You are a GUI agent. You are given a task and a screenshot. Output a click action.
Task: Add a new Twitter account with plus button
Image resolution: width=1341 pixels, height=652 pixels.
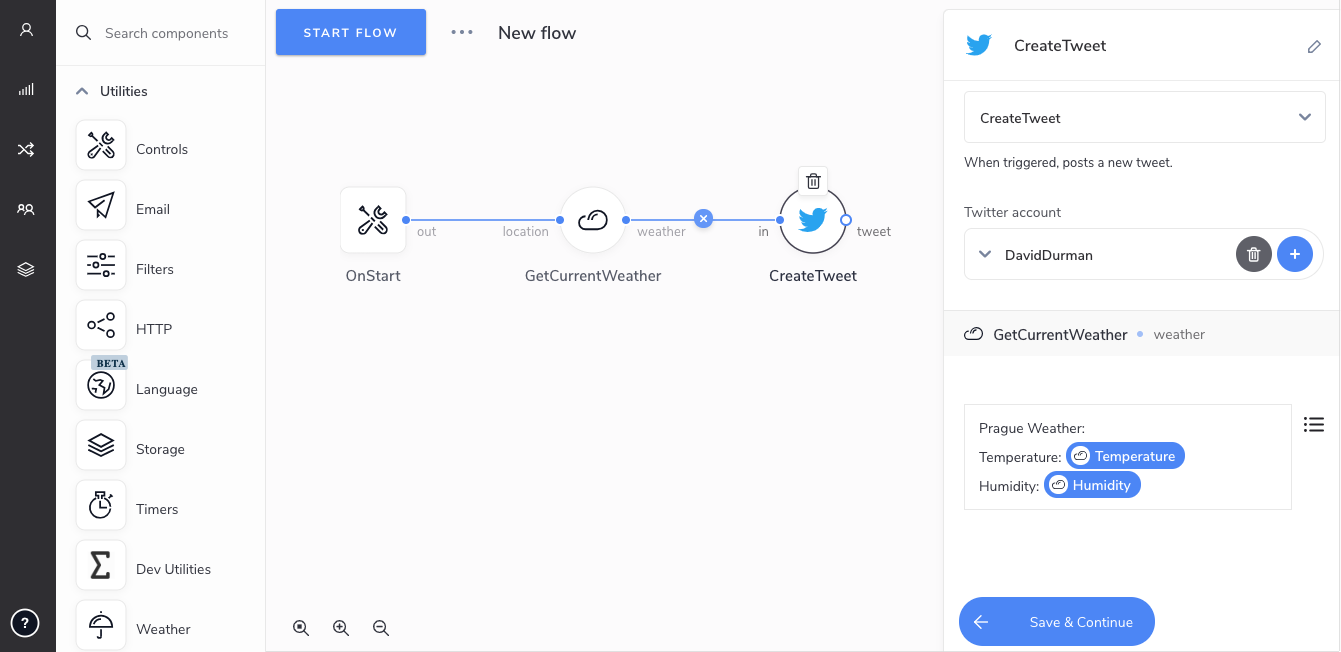coord(1294,254)
